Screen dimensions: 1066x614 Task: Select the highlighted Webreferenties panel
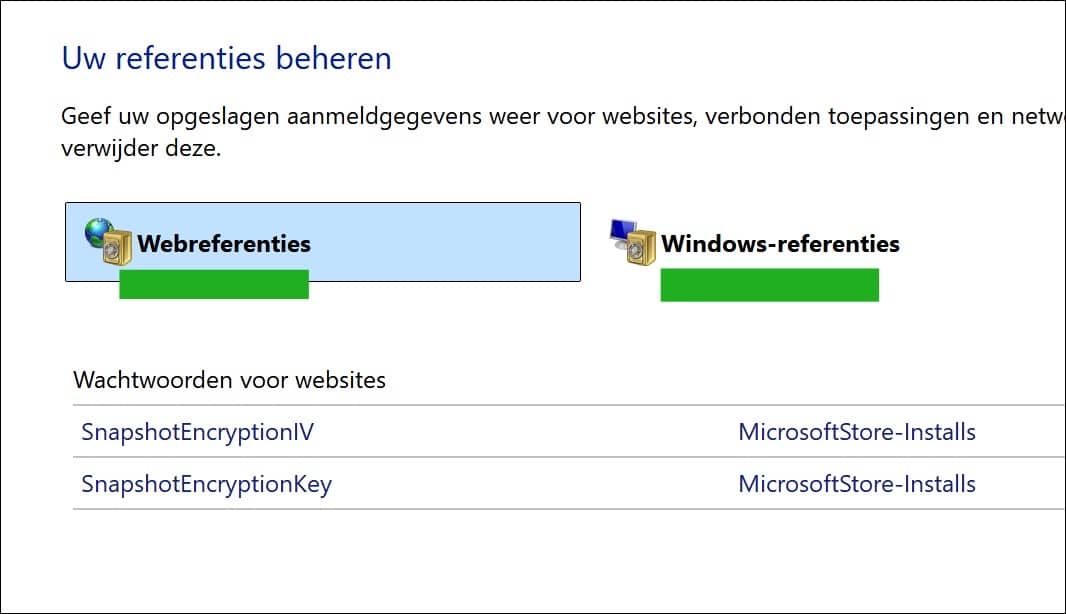pos(322,242)
